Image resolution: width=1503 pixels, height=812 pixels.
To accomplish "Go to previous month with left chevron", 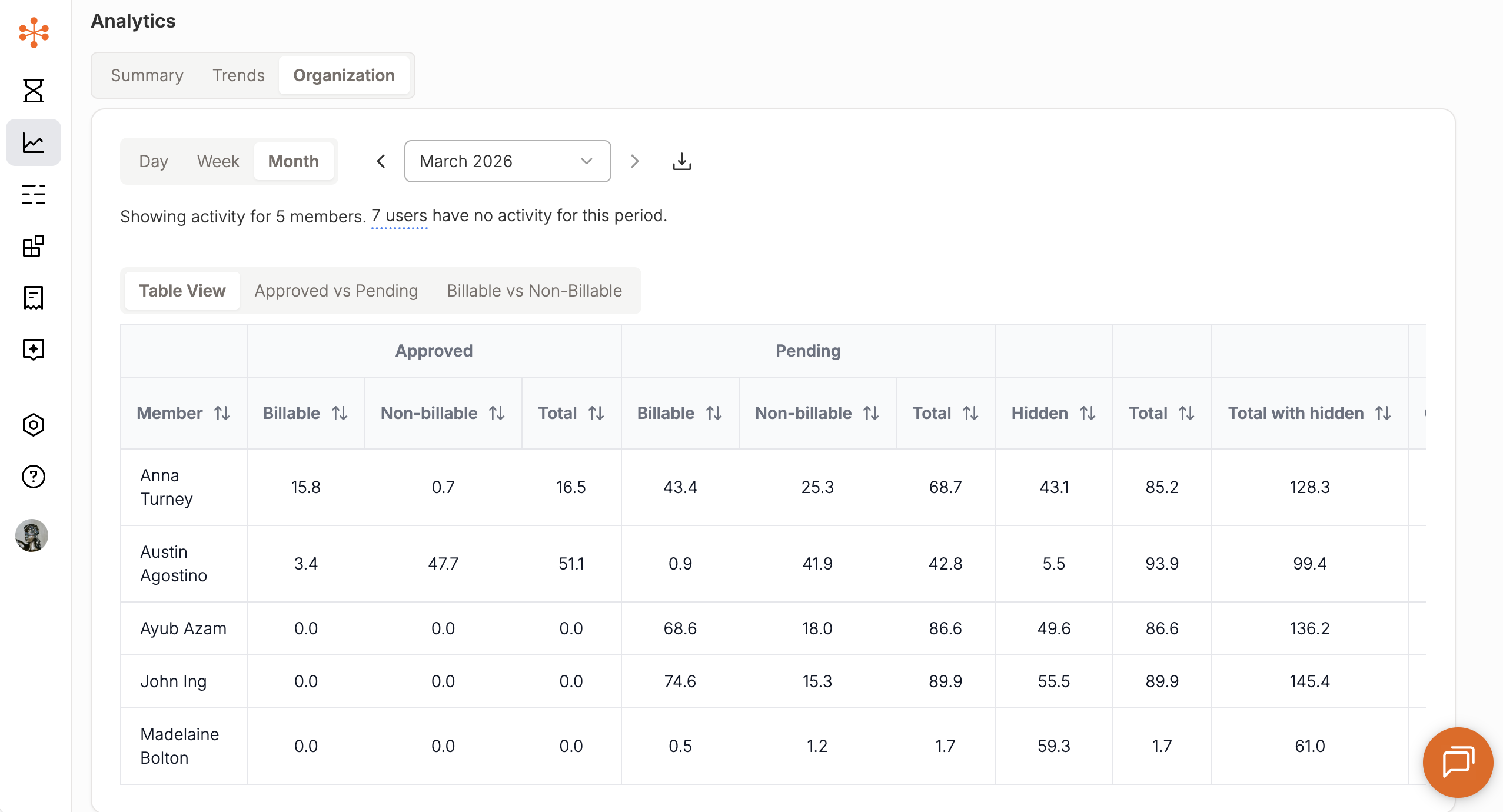I will click(x=381, y=161).
